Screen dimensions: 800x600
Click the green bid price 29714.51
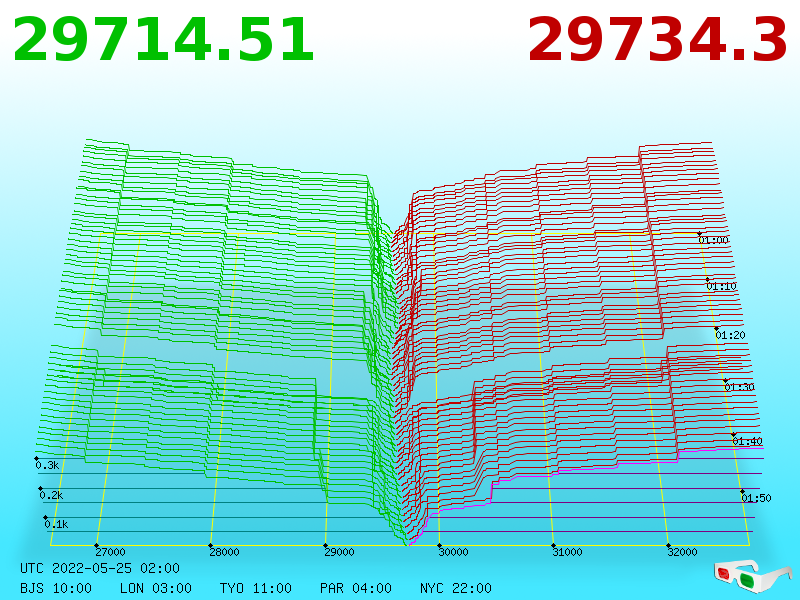(x=163, y=40)
